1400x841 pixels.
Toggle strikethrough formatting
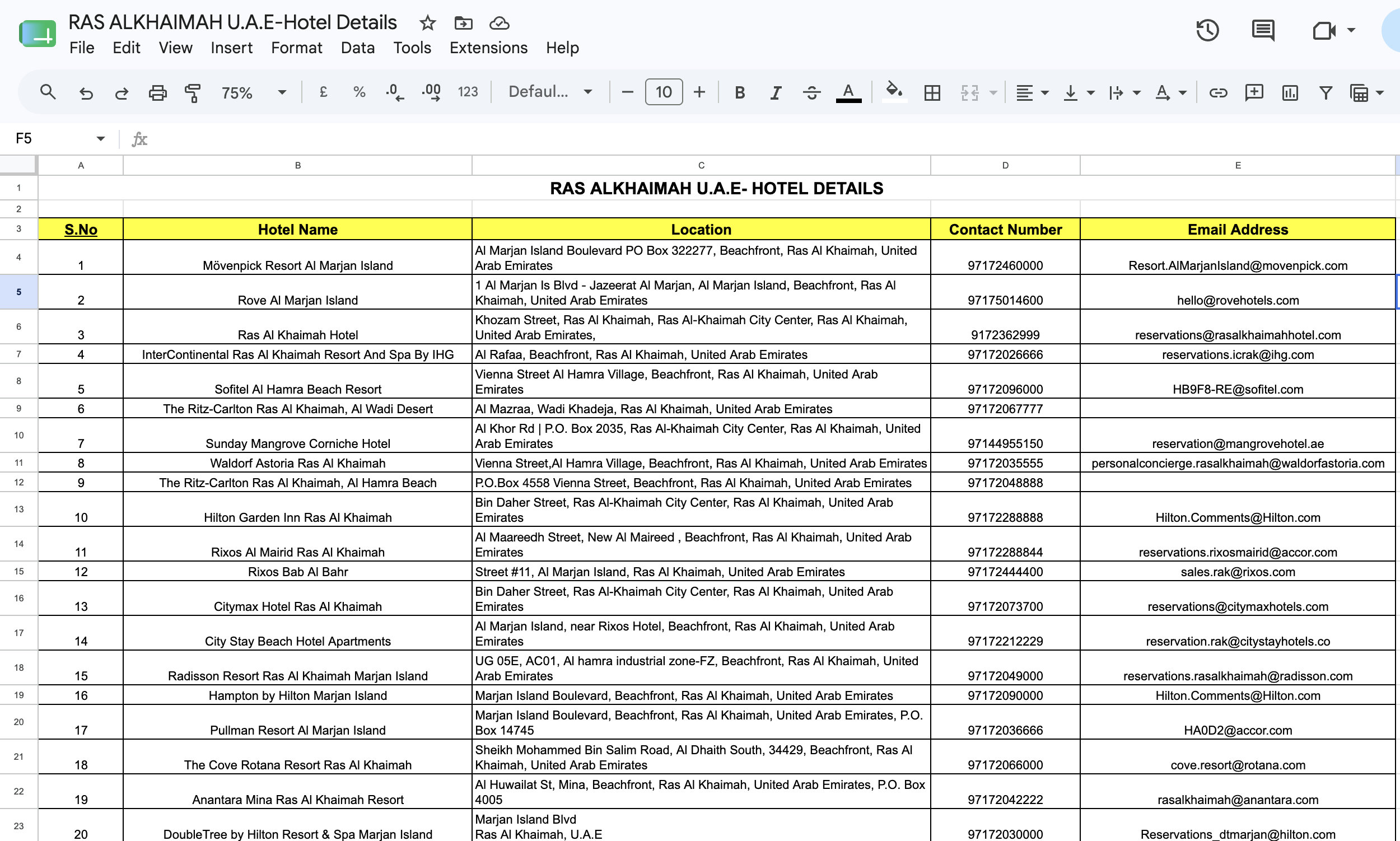(811, 92)
